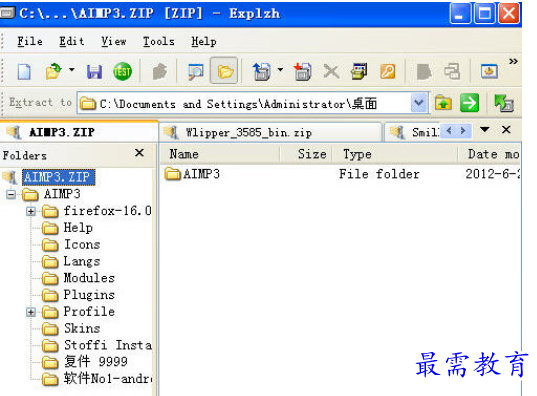Click the grayed document toolbar icon
Image resolution: width=537 pixels, height=396 pixels.
click(x=424, y=72)
